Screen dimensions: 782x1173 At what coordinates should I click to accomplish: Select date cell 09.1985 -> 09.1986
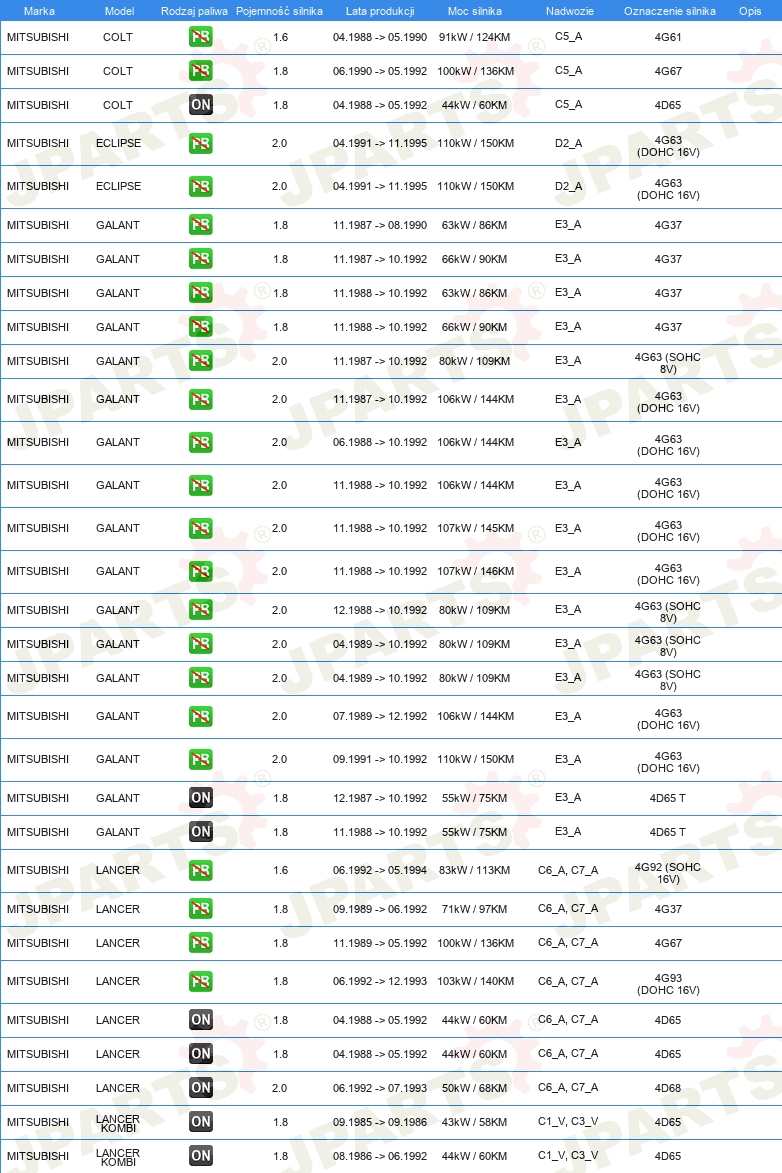380,1122
